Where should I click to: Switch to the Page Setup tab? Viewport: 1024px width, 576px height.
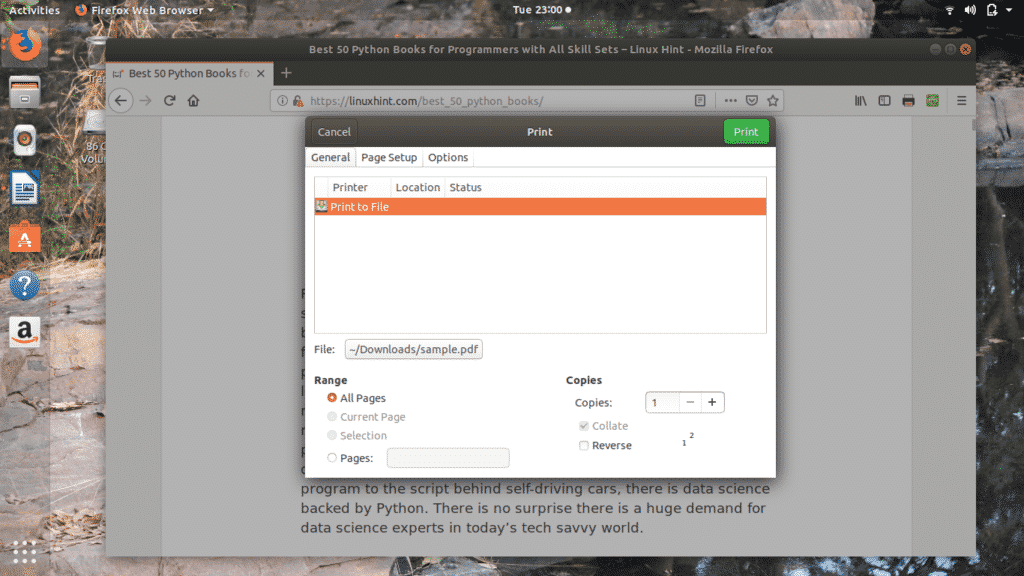[389, 158]
